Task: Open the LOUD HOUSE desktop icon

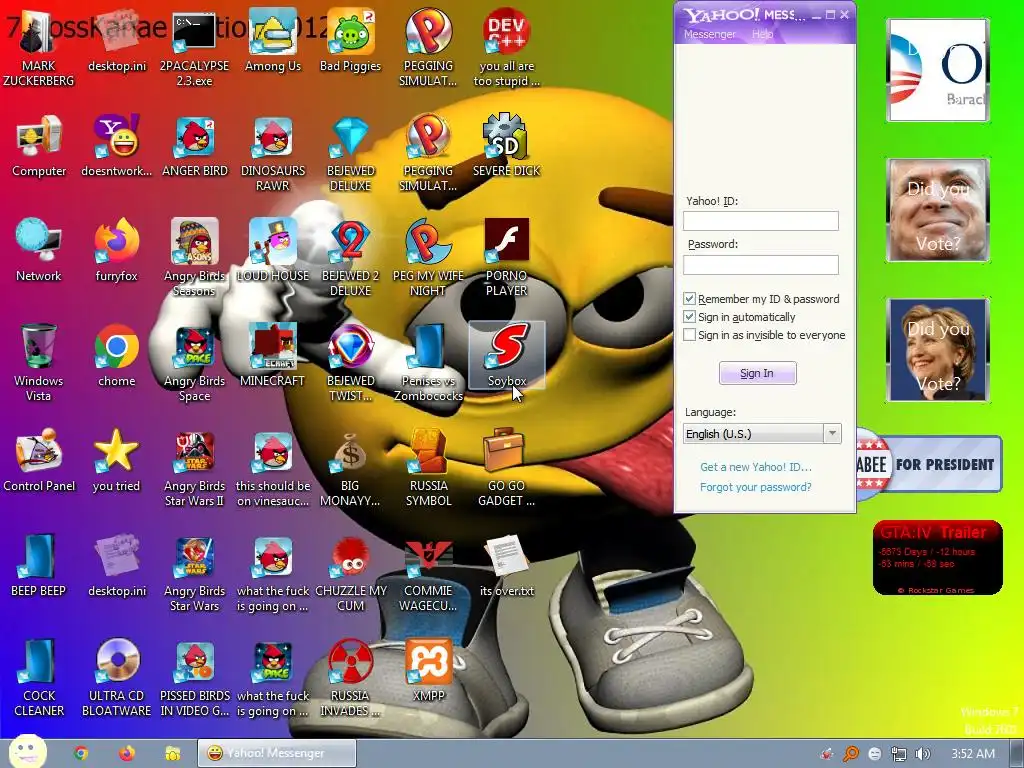Action: (272, 251)
